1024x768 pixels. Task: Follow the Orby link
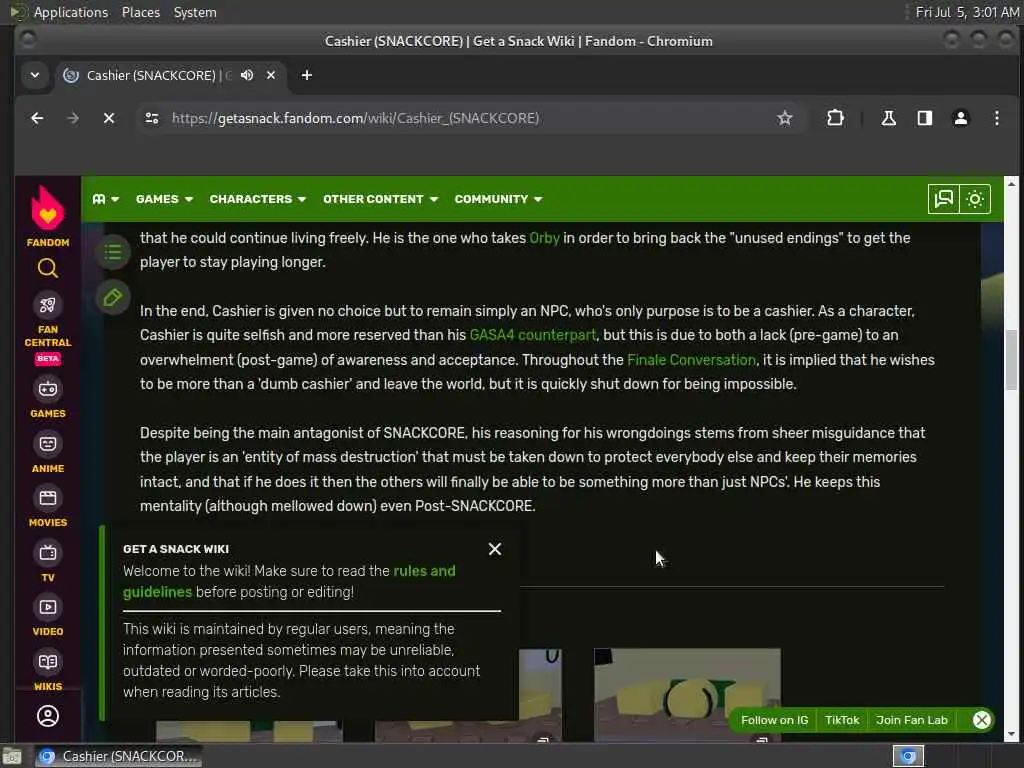tap(544, 238)
